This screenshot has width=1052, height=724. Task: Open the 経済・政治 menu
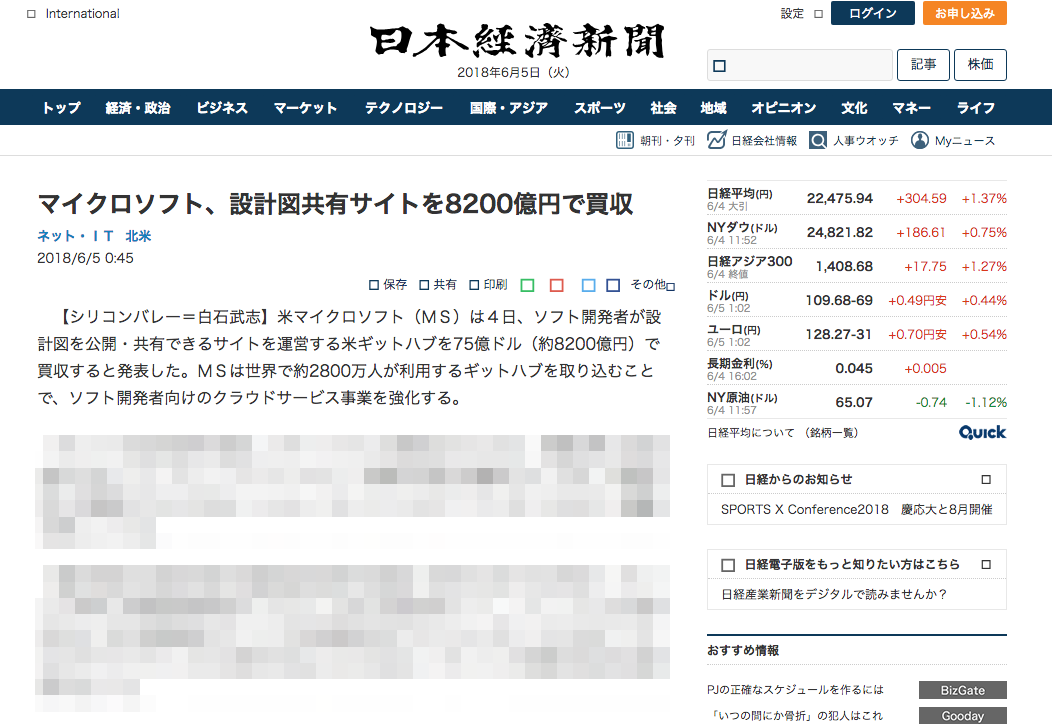(x=138, y=107)
